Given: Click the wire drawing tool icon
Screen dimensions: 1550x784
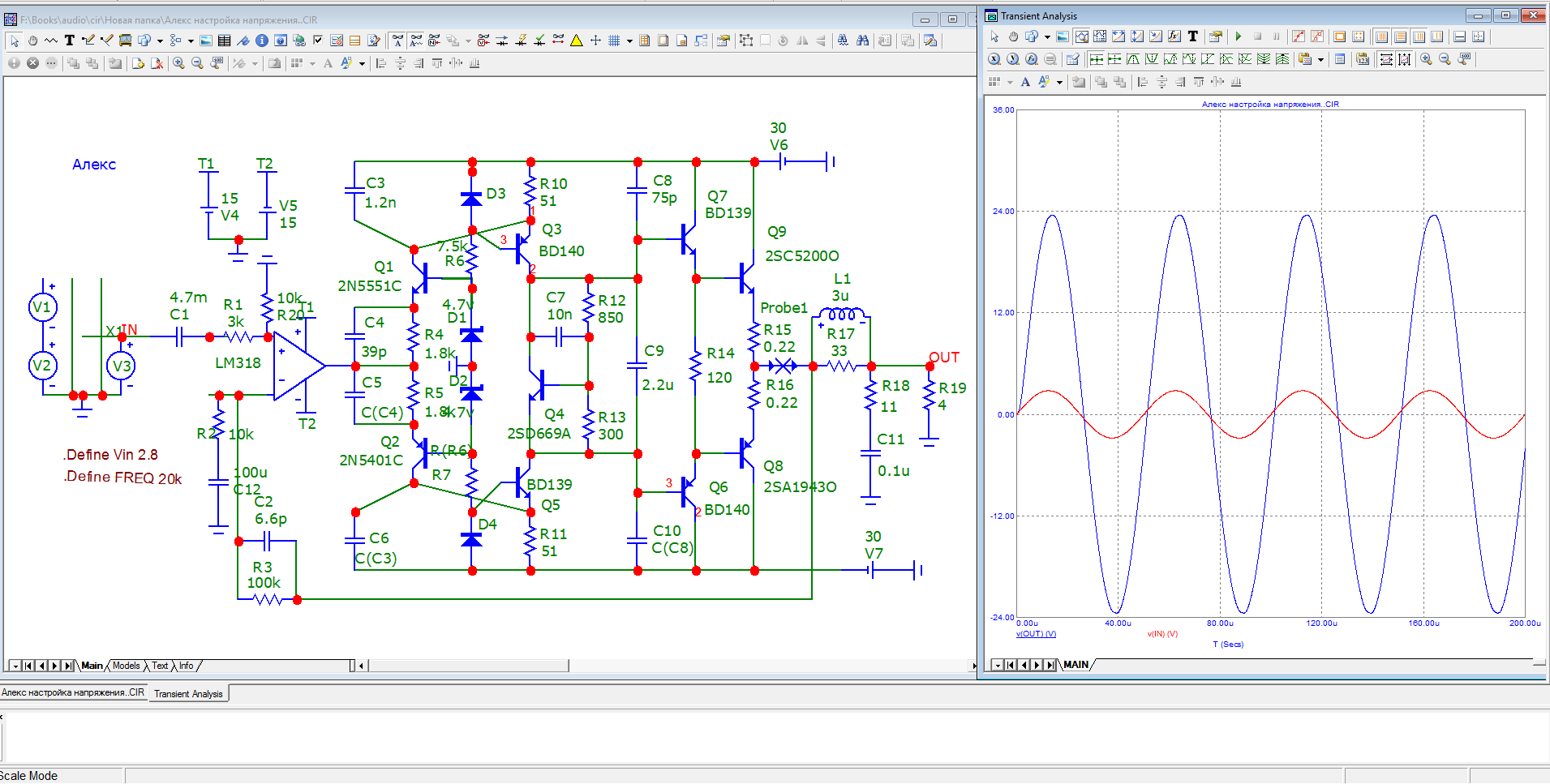Looking at the screenshot, I should [x=88, y=41].
